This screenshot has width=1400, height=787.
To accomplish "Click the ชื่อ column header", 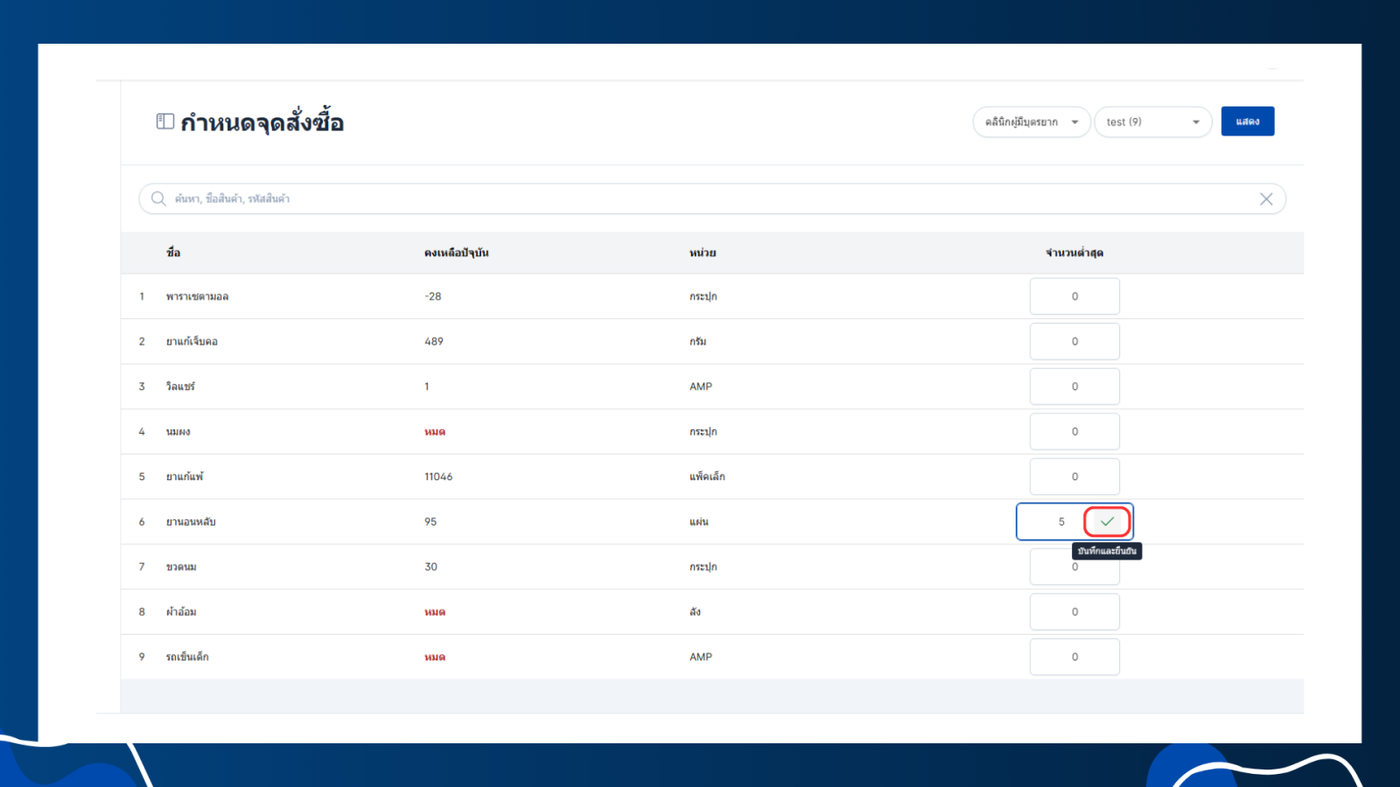I will click(173, 253).
